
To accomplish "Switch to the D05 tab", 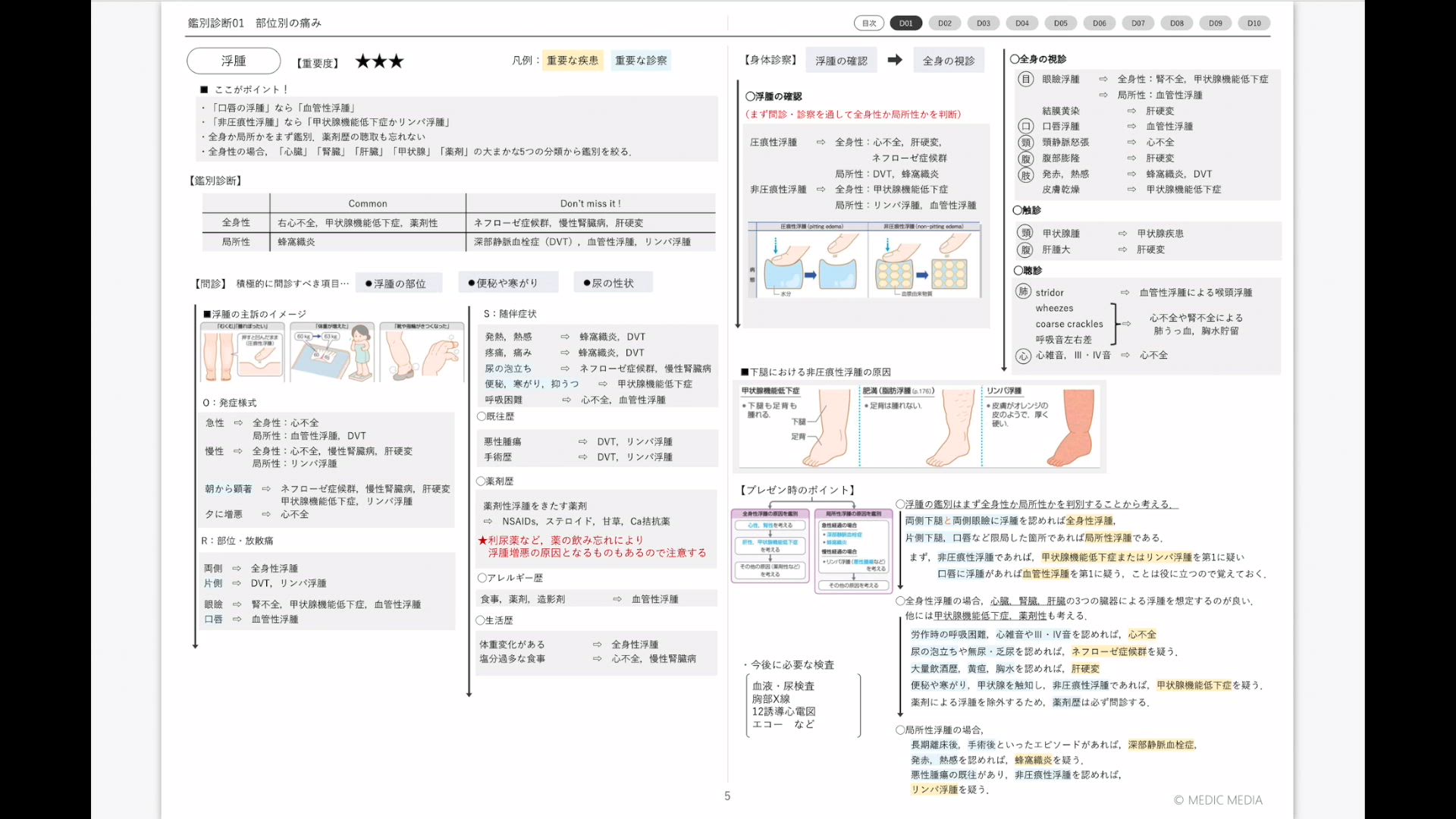I will click(1060, 24).
